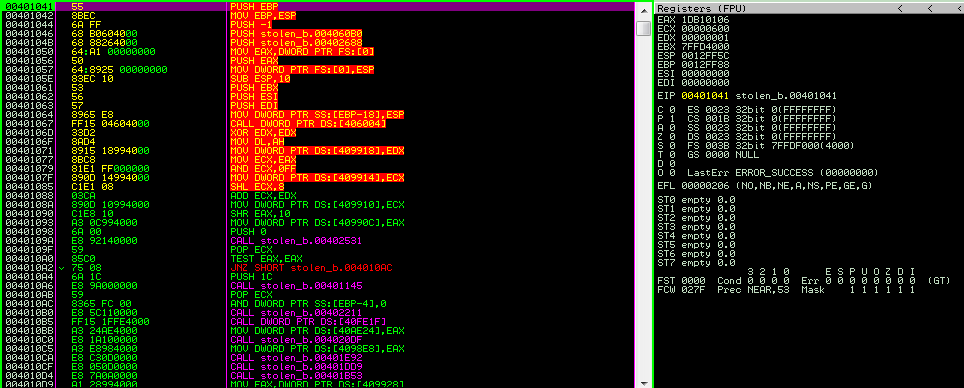Select CALL DWORD PTR DS:[40FE1F] line

click(x=307, y=322)
